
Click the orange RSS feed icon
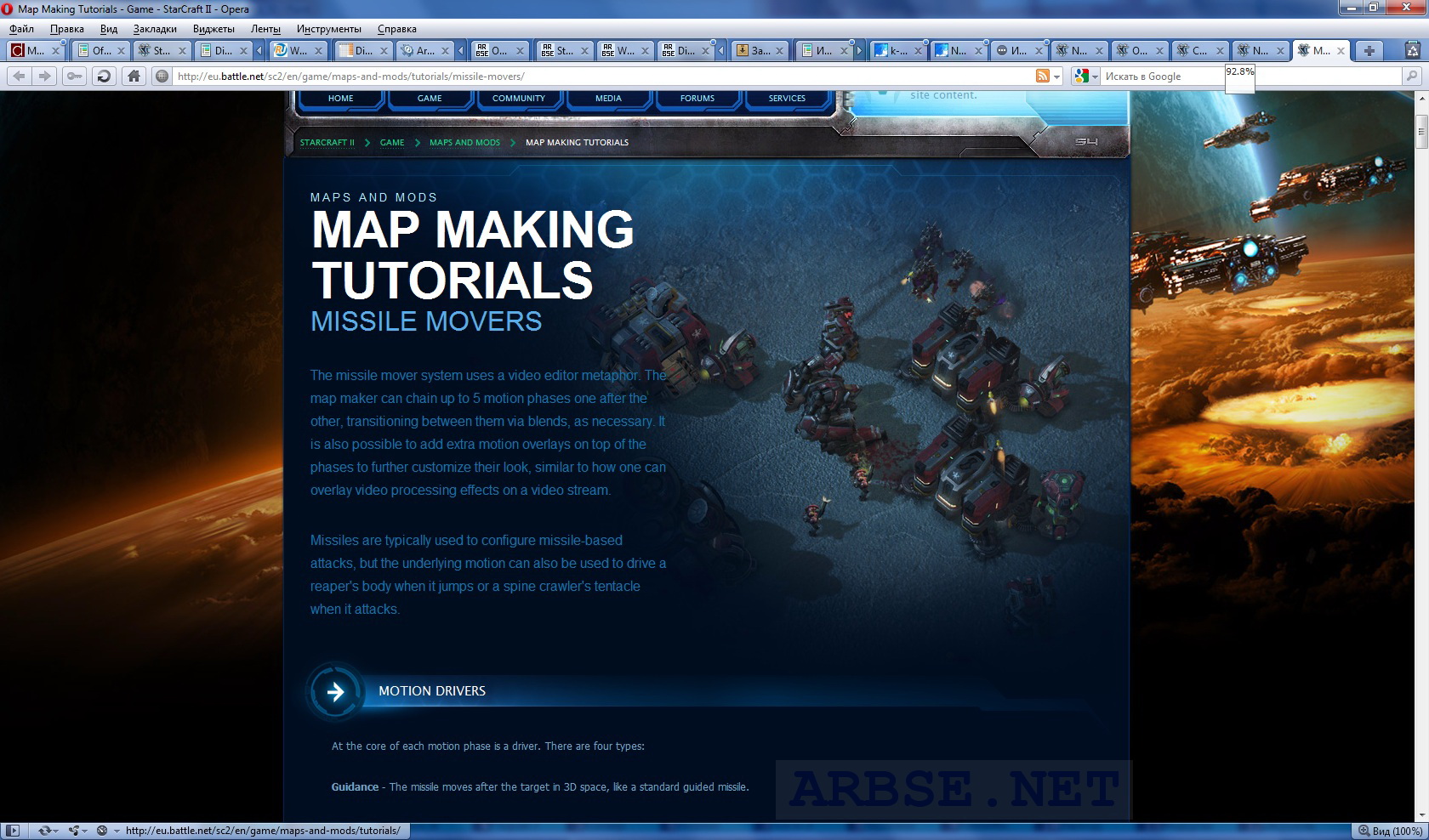(x=1042, y=76)
